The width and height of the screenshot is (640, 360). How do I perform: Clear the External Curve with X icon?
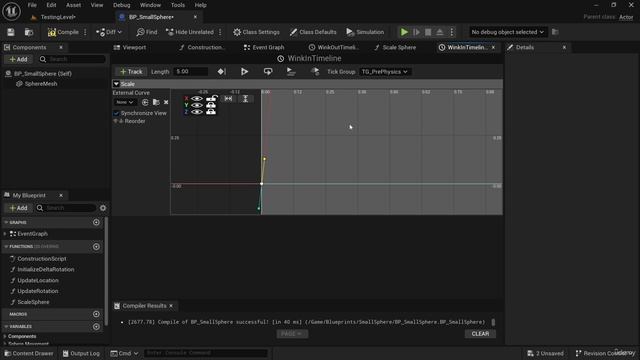[x=166, y=102]
